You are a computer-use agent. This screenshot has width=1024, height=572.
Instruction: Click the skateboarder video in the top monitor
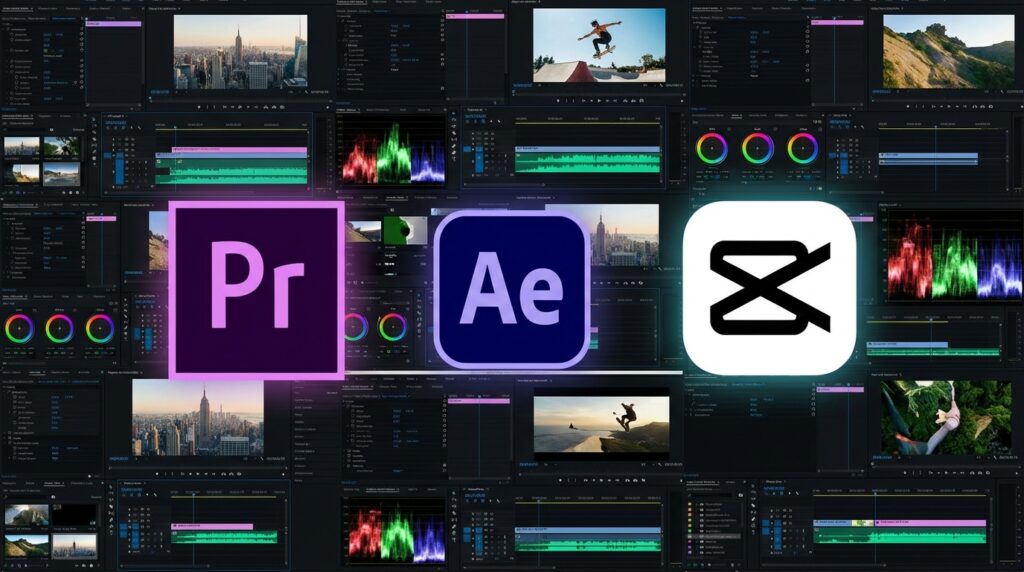[x=599, y=45]
